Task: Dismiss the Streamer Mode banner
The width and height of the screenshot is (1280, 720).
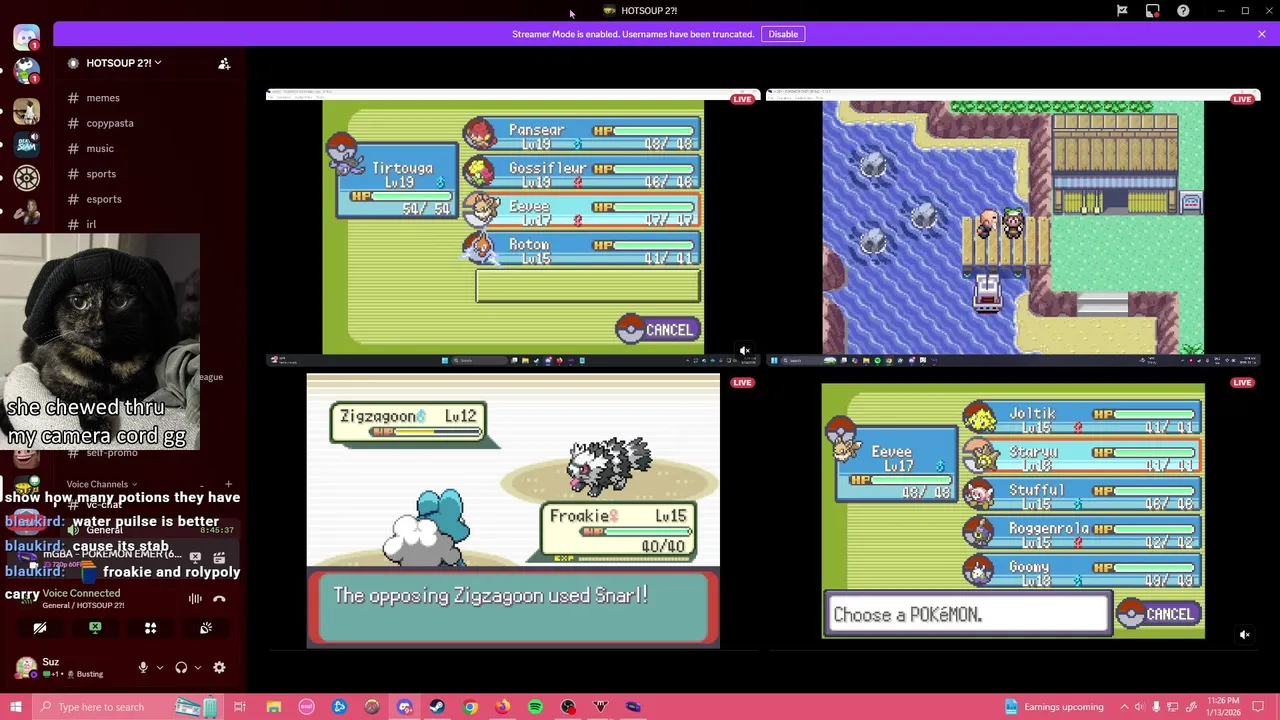Action: [x=1262, y=34]
